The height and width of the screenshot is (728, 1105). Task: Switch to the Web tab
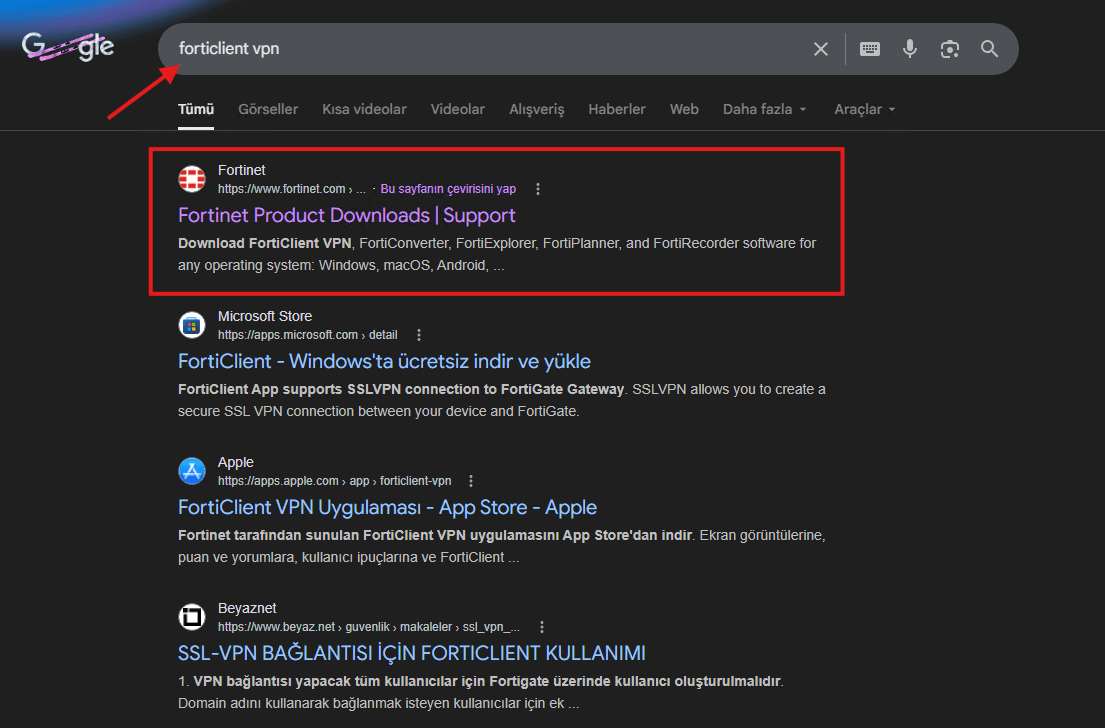pyautogui.click(x=684, y=109)
